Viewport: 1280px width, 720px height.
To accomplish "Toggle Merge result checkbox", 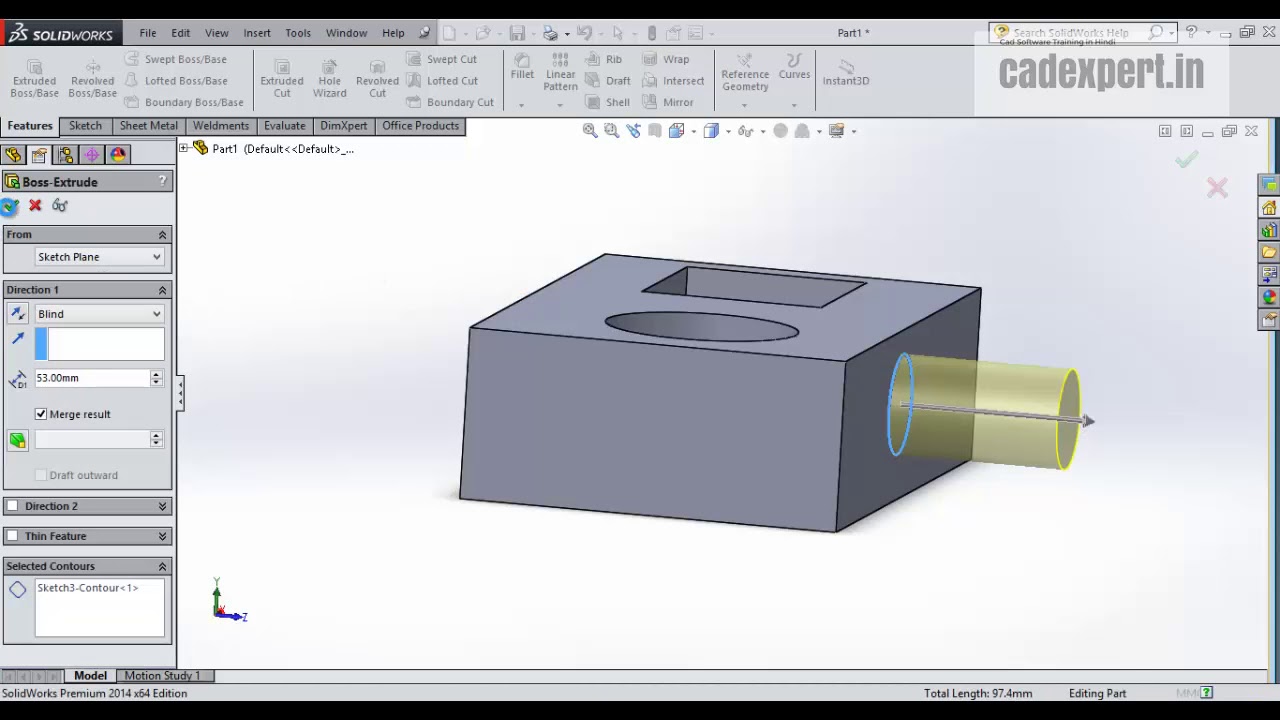I will click(x=41, y=414).
